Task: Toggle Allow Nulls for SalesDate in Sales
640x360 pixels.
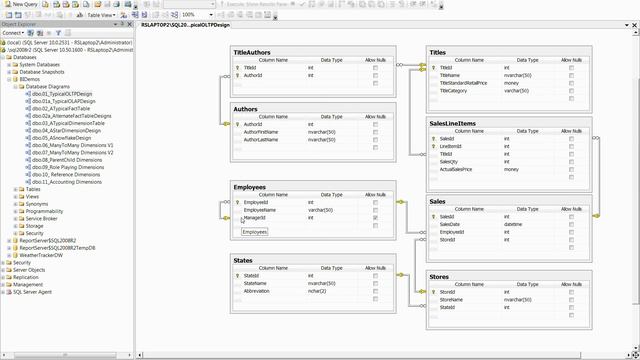Action: click(571, 224)
